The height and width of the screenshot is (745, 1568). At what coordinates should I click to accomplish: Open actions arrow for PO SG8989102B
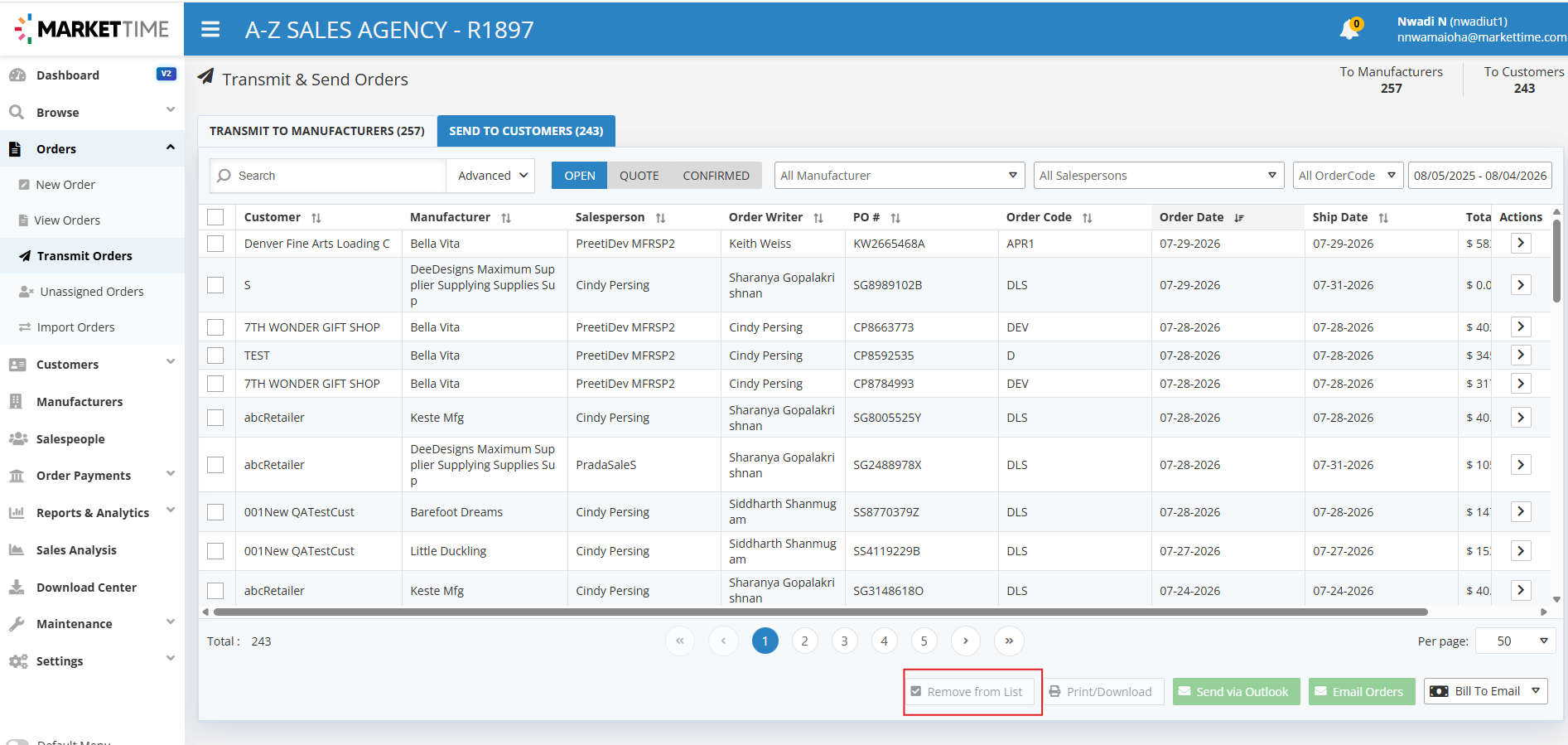[1521, 285]
